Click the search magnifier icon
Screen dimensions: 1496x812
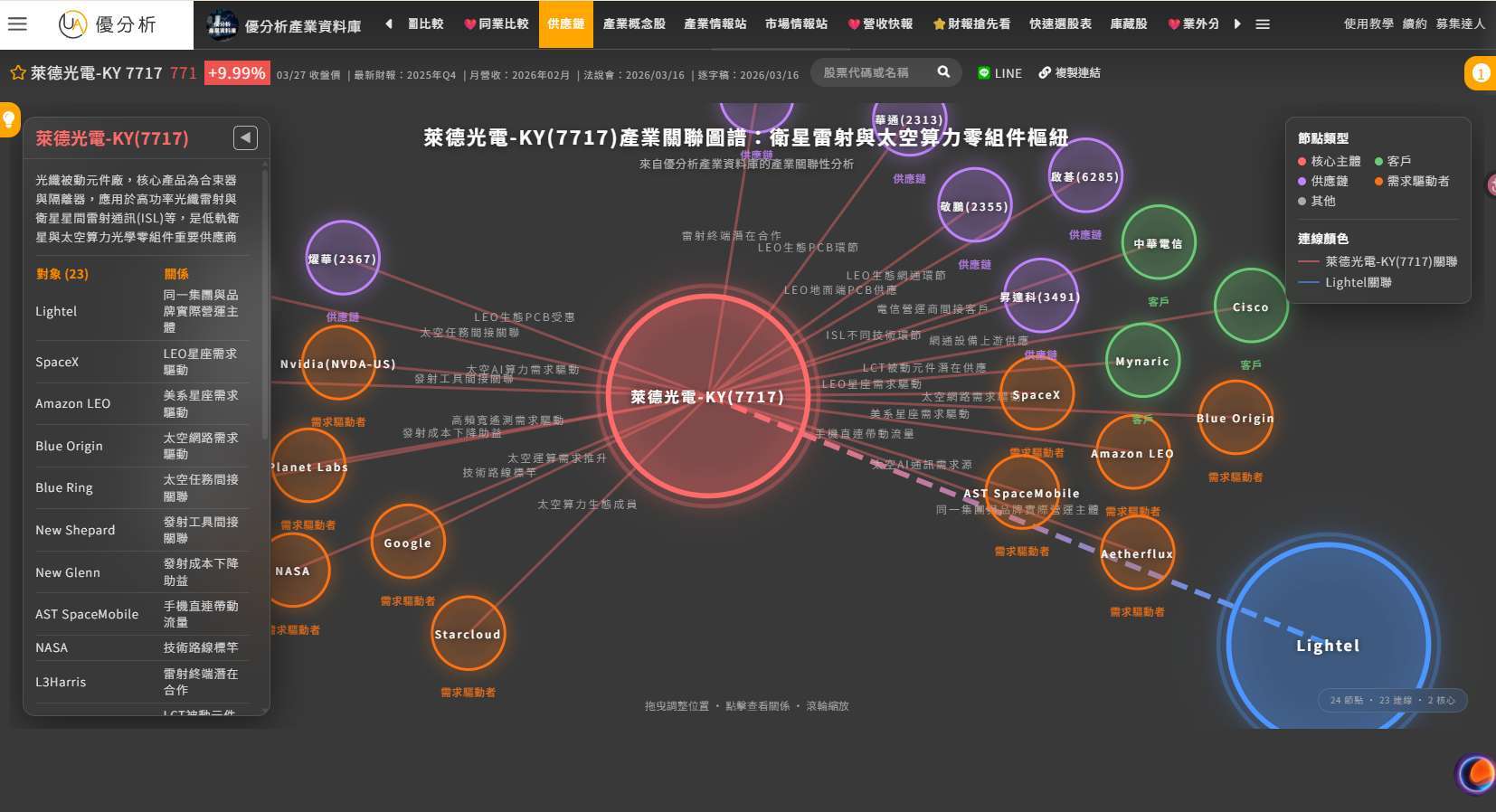943,72
